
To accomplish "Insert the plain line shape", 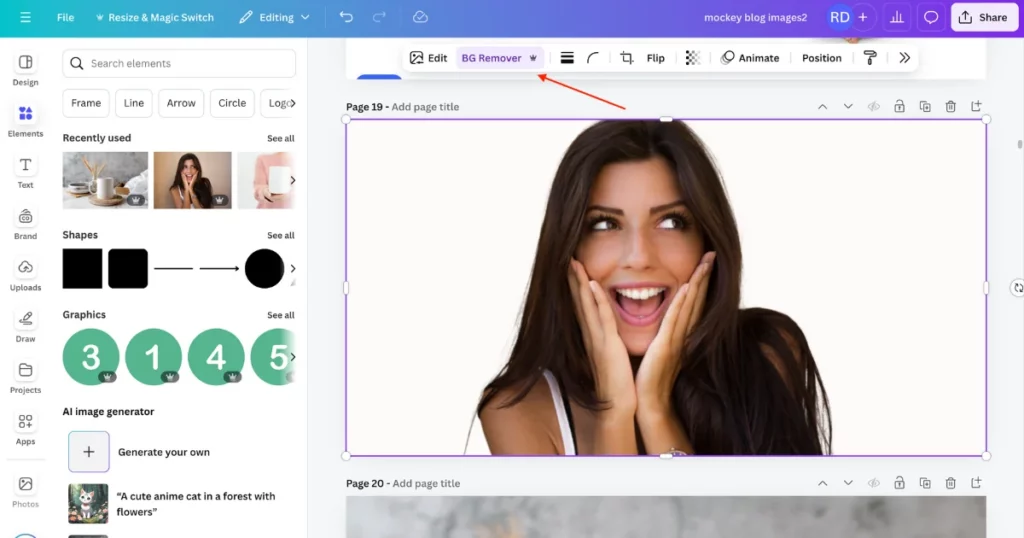I will point(173,268).
